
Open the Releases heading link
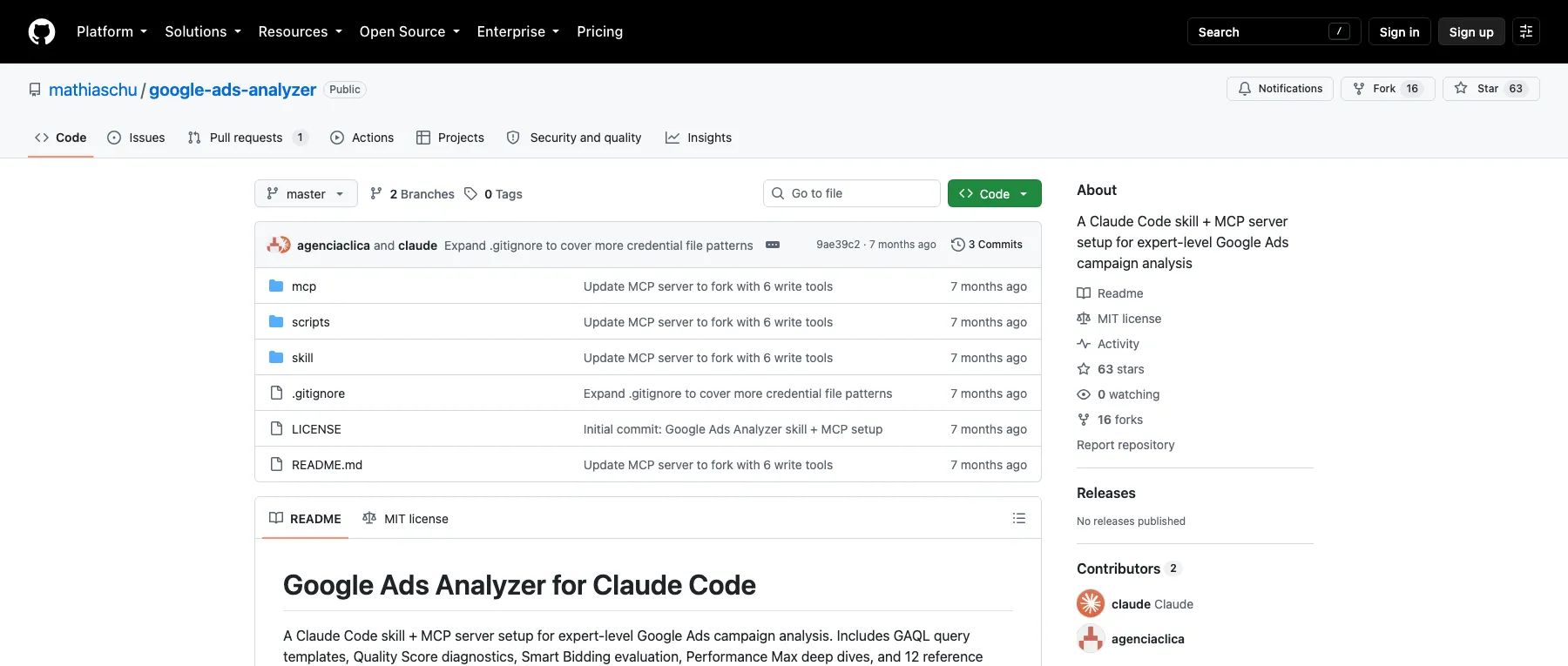click(1106, 493)
